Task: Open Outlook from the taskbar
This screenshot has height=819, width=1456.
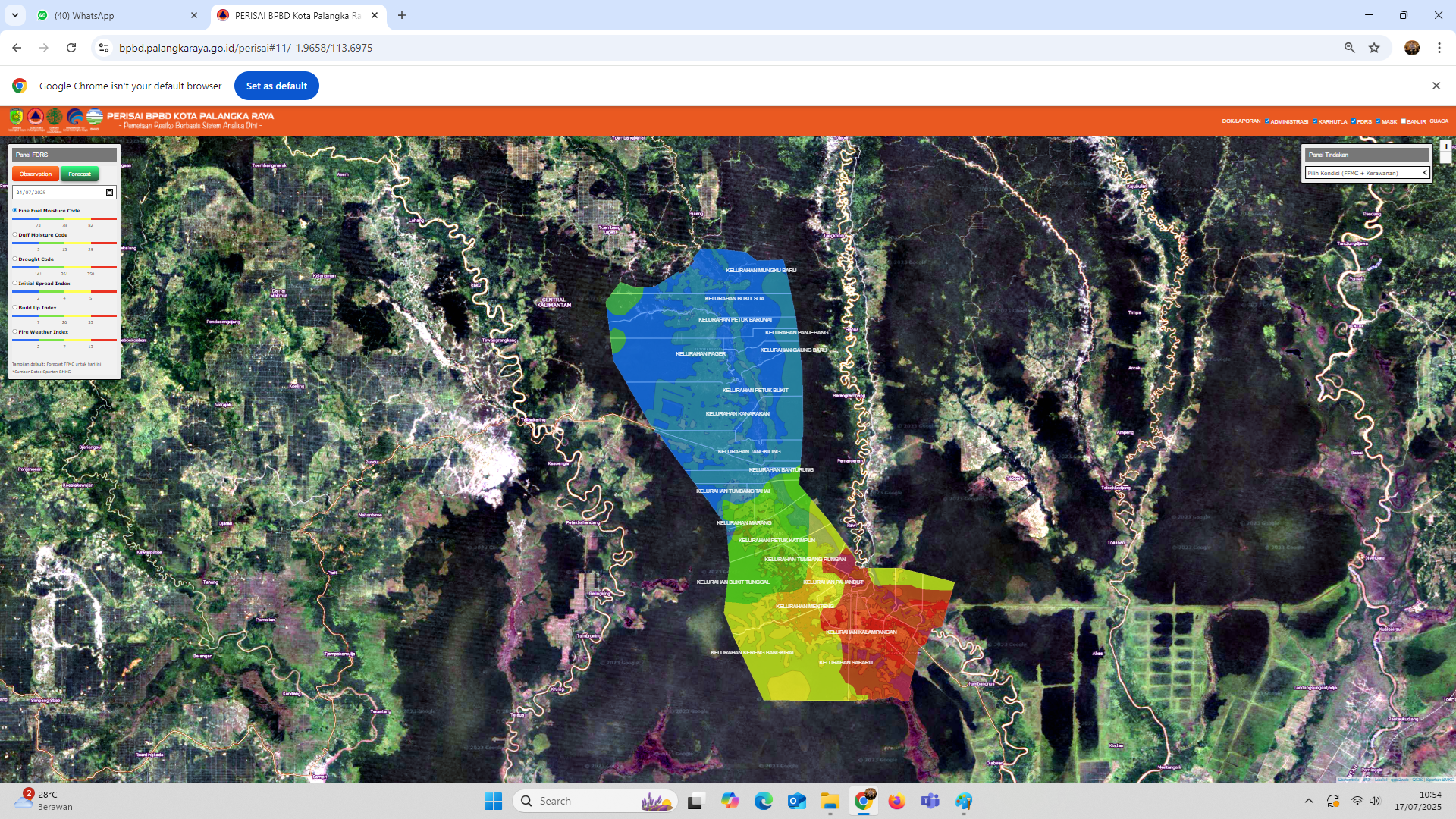Action: (x=796, y=801)
